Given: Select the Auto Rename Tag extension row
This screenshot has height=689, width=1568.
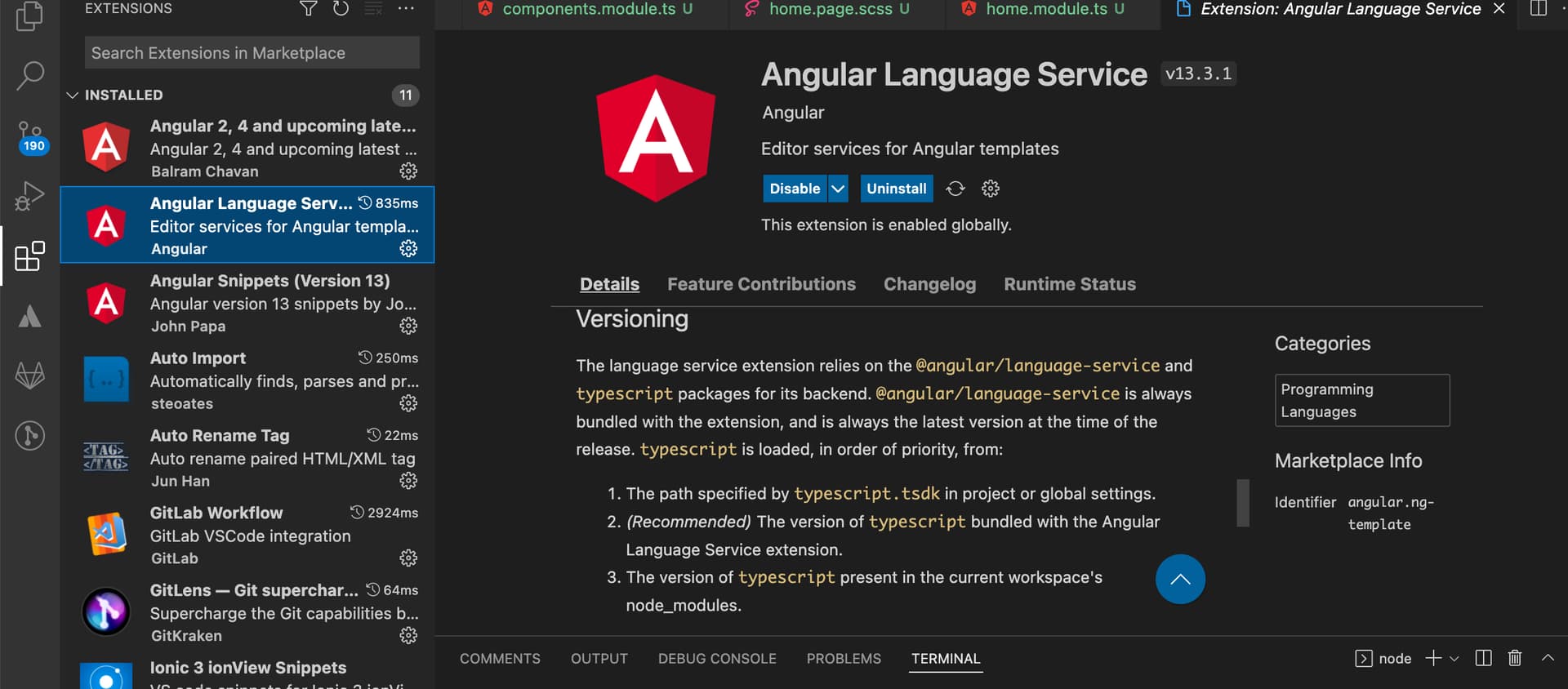Looking at the screenshot, I should pos(247,458).
